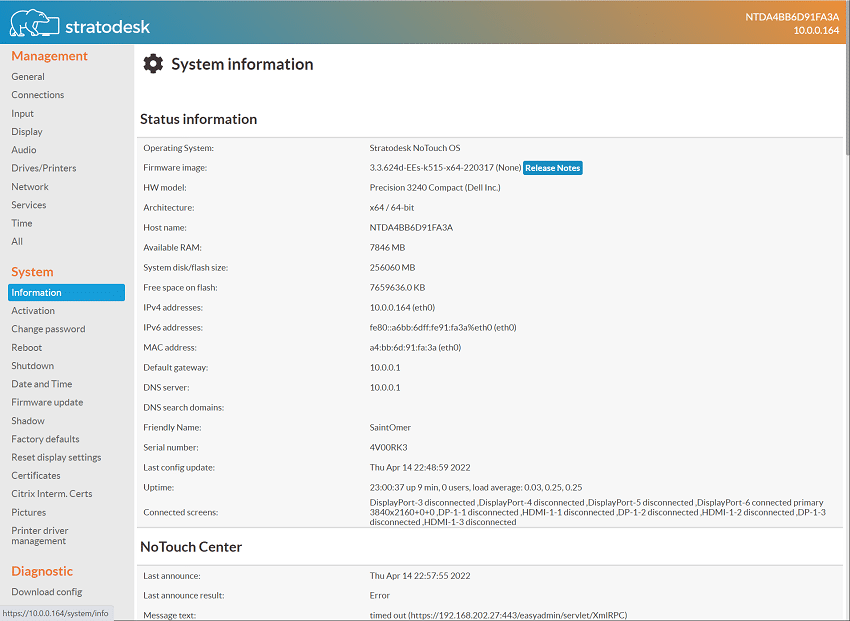Screen dimensions: 850x621
Task: Click Reset display settings
Action: click(56, 457)
